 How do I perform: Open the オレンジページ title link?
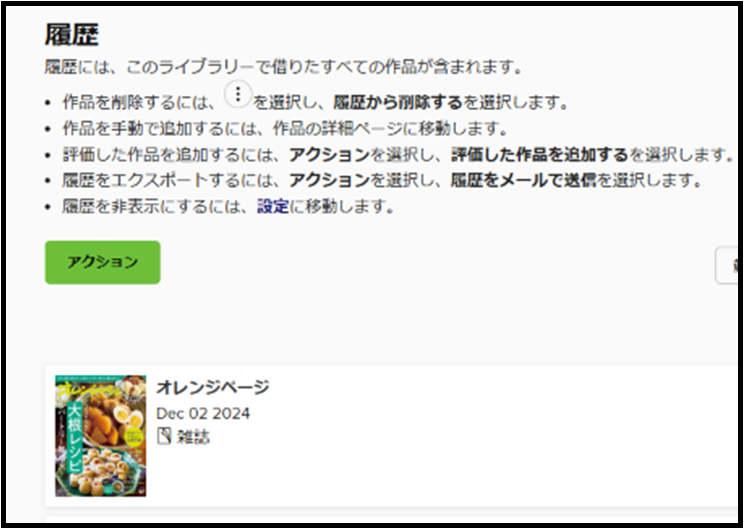(x=212, y=387)
